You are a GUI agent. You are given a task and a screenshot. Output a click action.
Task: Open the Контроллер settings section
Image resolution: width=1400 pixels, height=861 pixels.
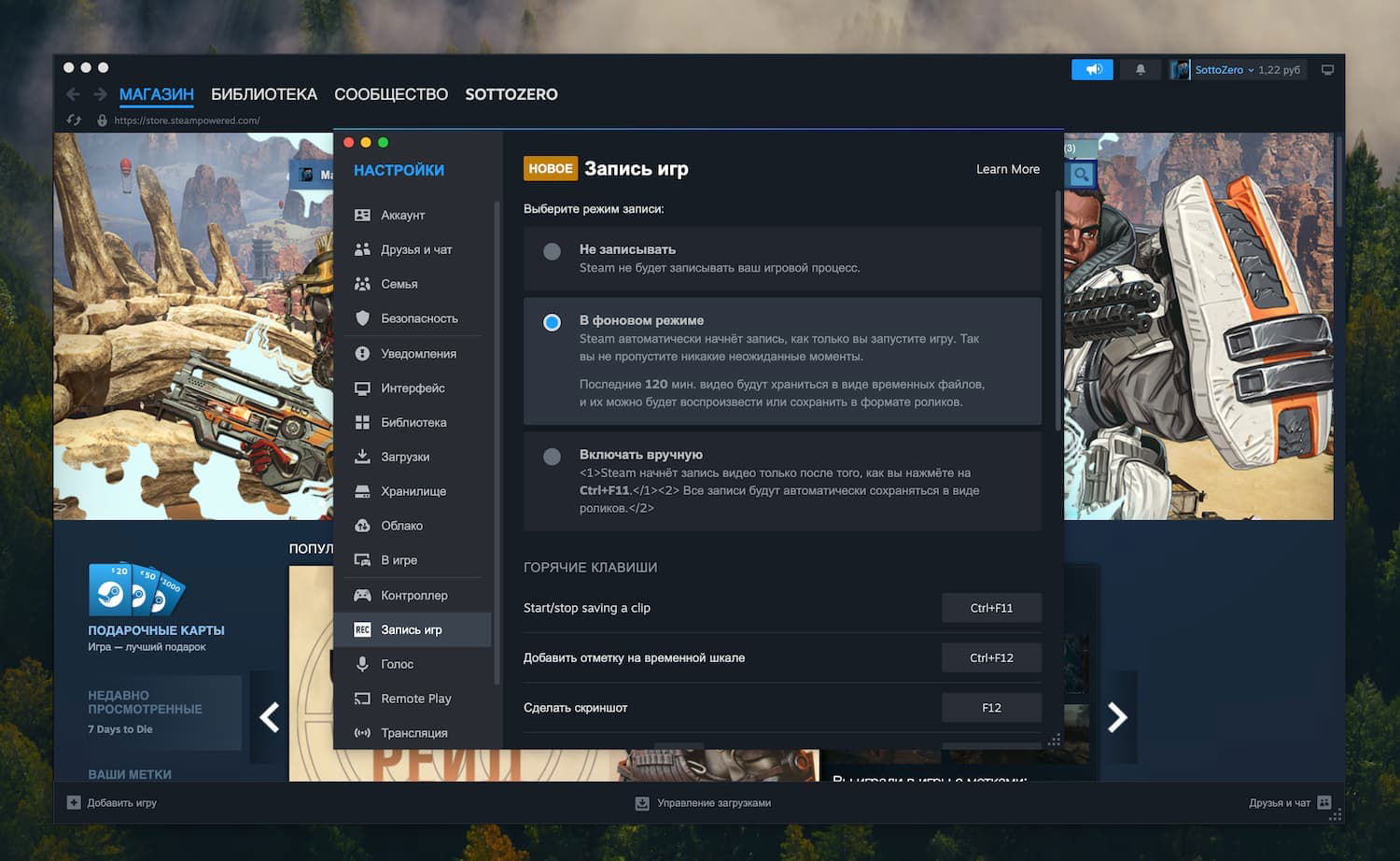tap(413, 595)
